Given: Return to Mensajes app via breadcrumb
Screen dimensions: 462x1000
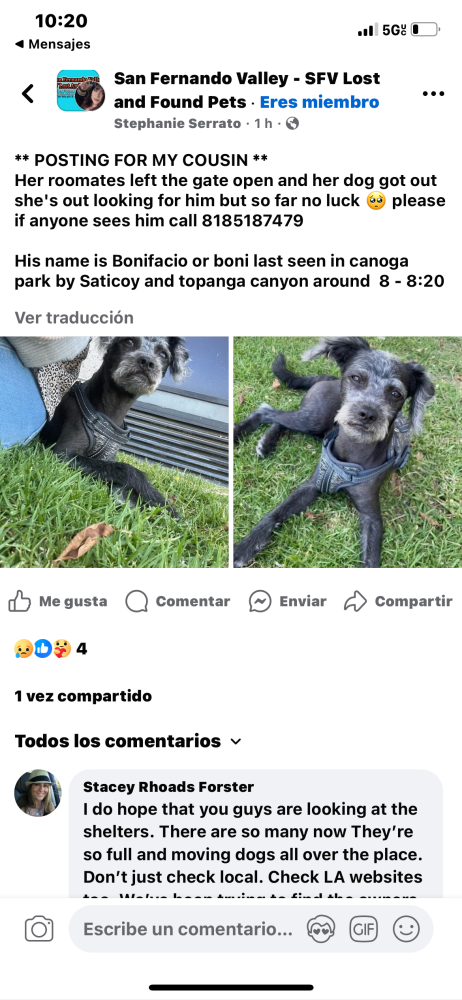Looking at the screenshot, I should click(x=52, y=44).
